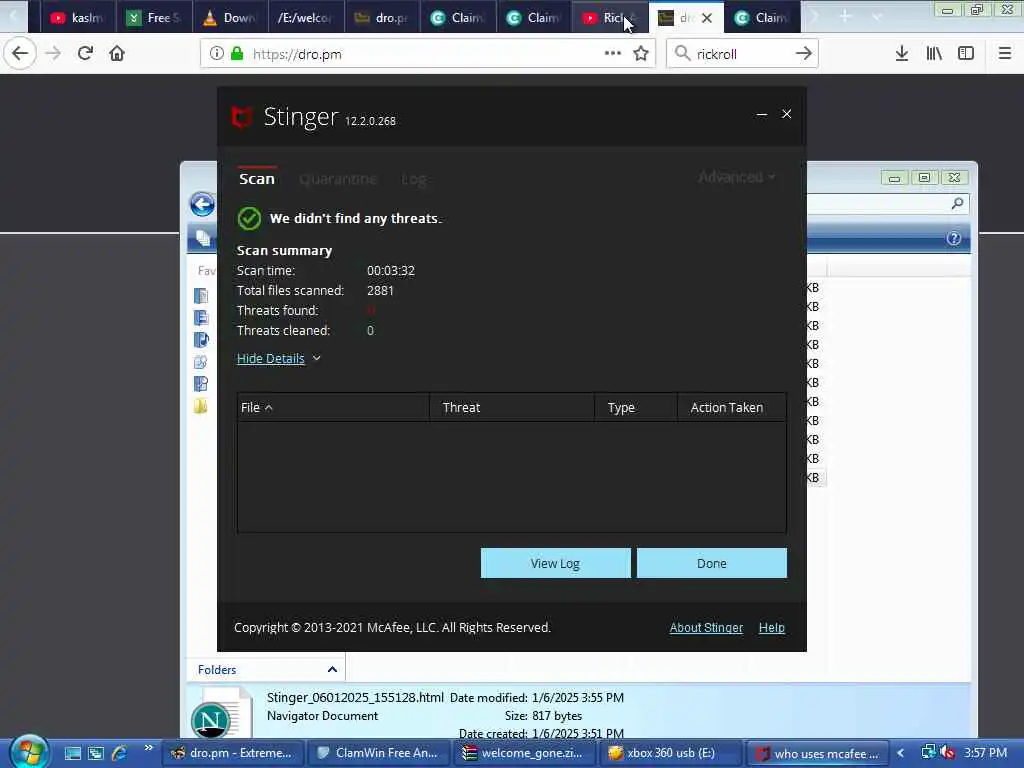This screenshot has width=1024, height=768.
Task: Switch to the kaslm YouTube tab
Action: [78, 18]
